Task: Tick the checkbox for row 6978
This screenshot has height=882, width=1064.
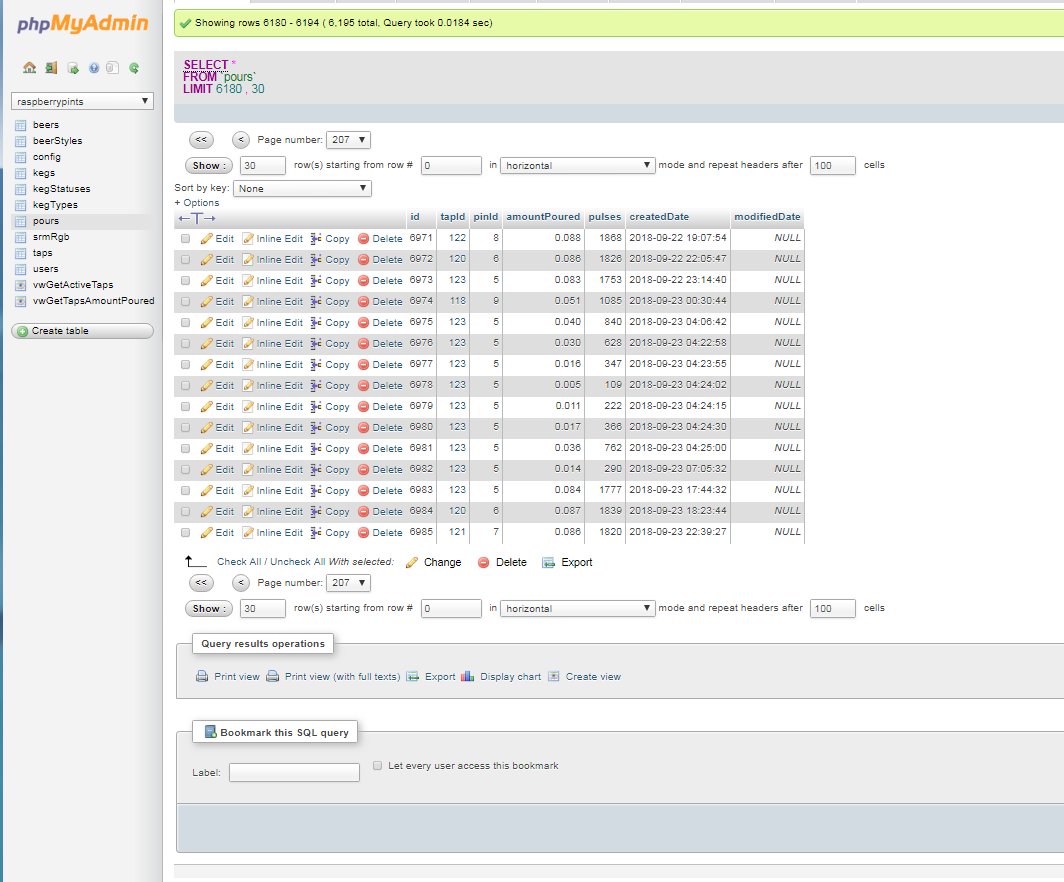Action: [x=185, y=386]
